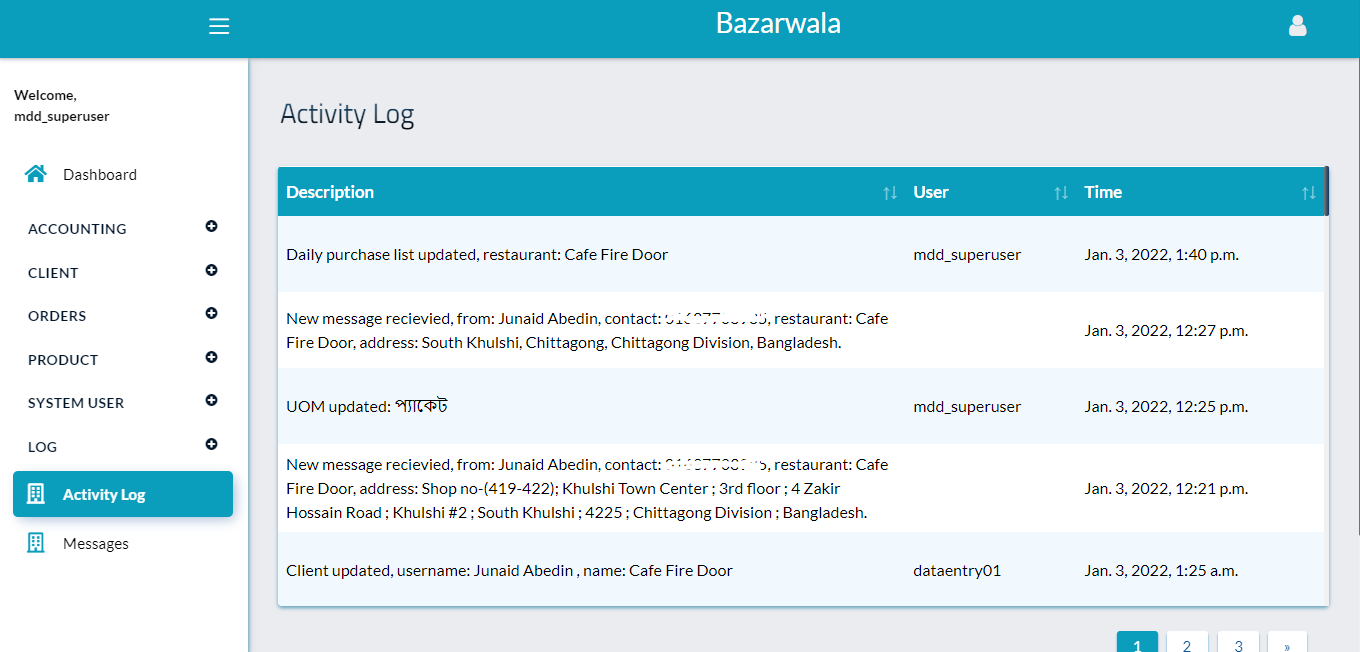The width and height of the screenshot is (1360, 652).
Task: Expand the ACCOUNTING section
Action: tap(211, 227)
